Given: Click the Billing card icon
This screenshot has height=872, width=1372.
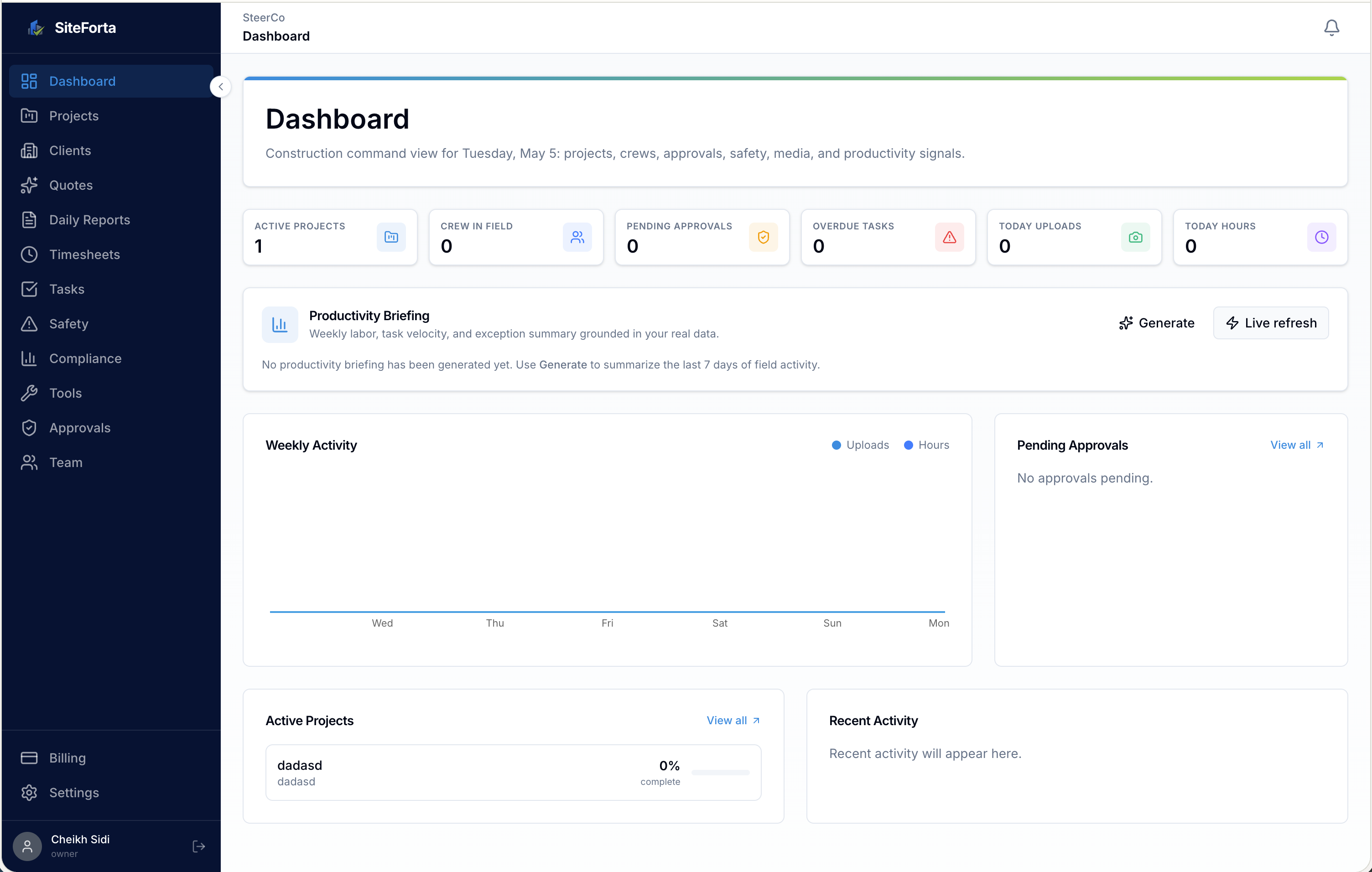Looking at the screenshot, I should tap(29, 758).
